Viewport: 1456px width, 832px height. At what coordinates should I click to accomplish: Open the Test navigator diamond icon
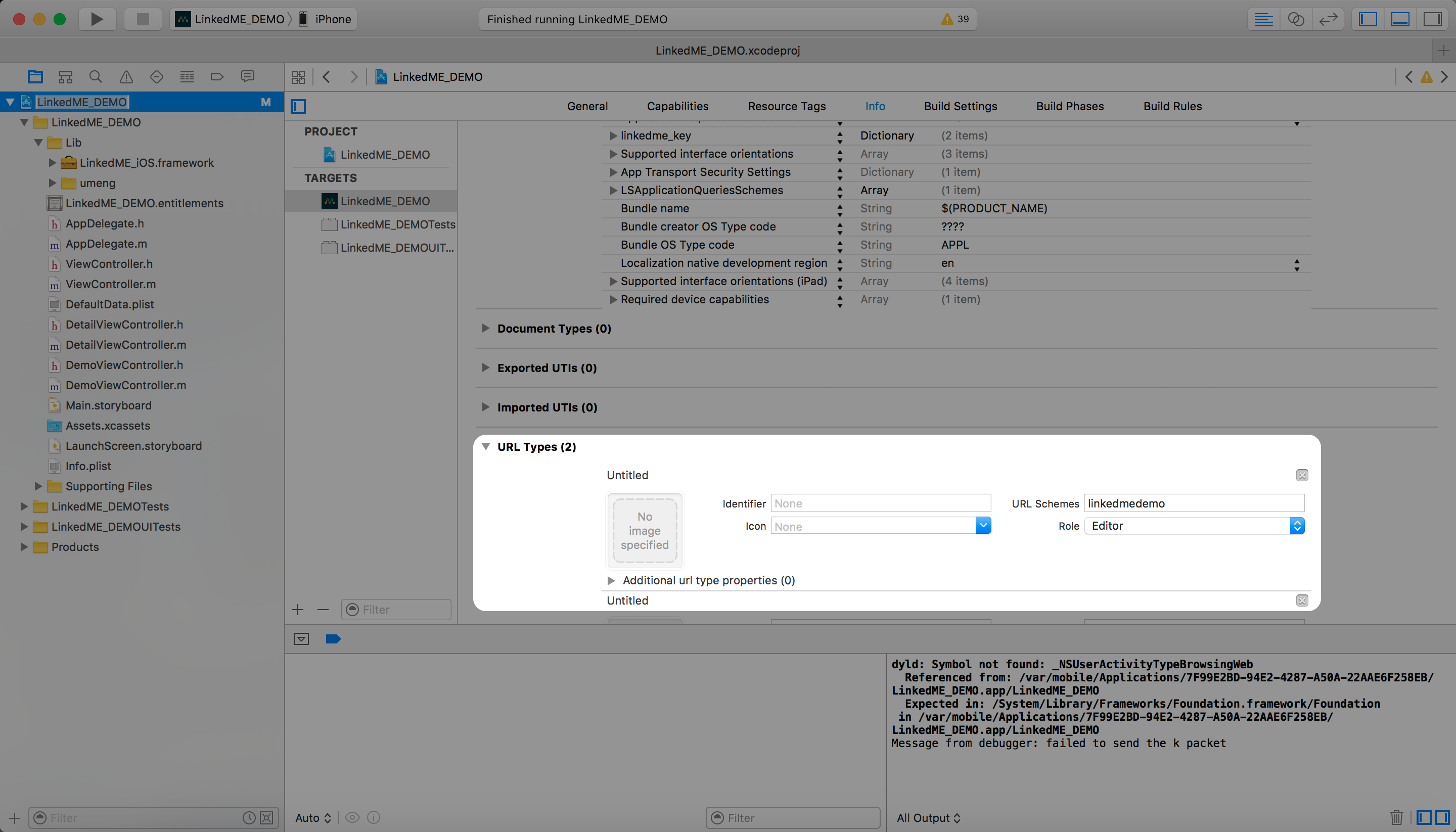157,76
